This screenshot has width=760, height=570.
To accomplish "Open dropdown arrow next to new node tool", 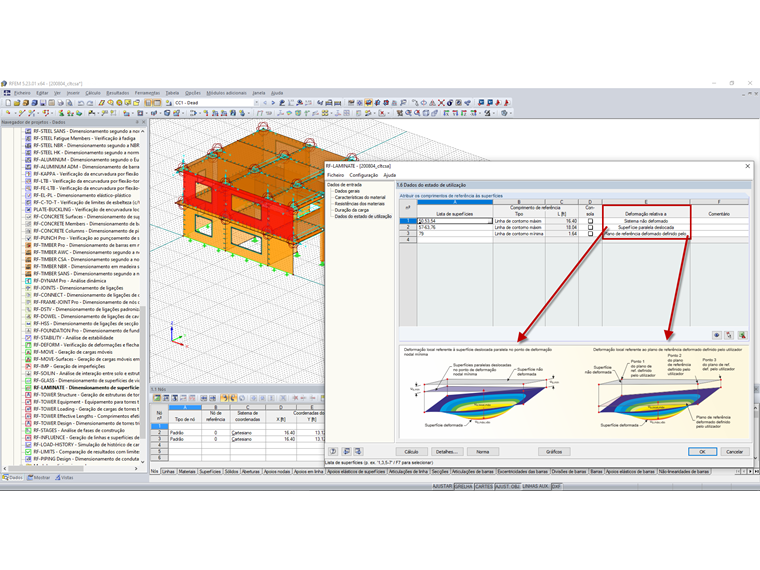I will point(15,113).
